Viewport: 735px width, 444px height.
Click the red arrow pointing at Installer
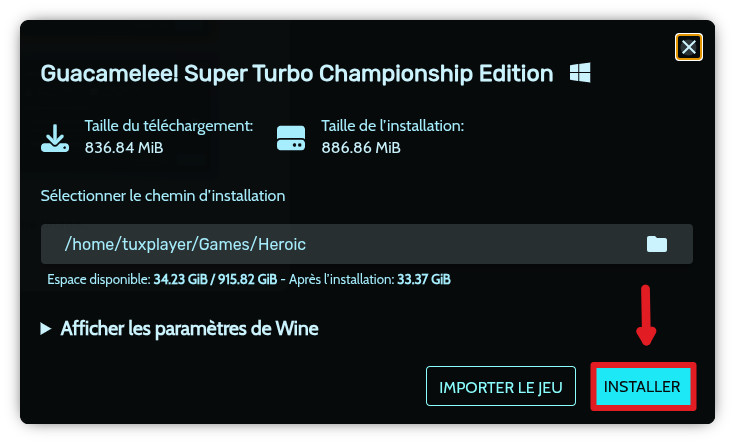(x=646, y=315)
